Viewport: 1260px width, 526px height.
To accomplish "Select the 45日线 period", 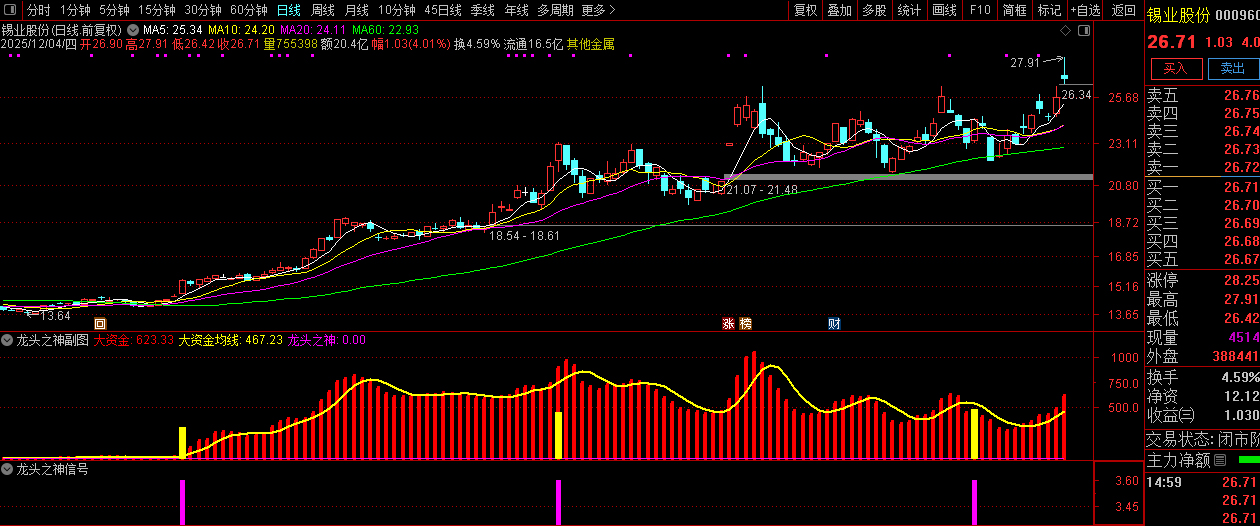I will coord(443,10).
